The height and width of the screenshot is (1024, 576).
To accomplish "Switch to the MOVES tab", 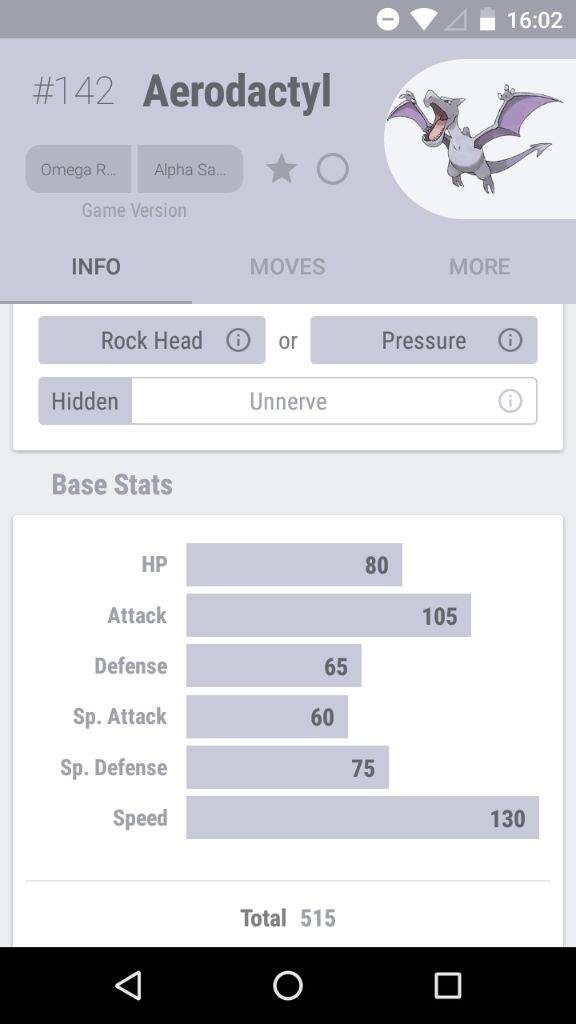I will point(287,266).
